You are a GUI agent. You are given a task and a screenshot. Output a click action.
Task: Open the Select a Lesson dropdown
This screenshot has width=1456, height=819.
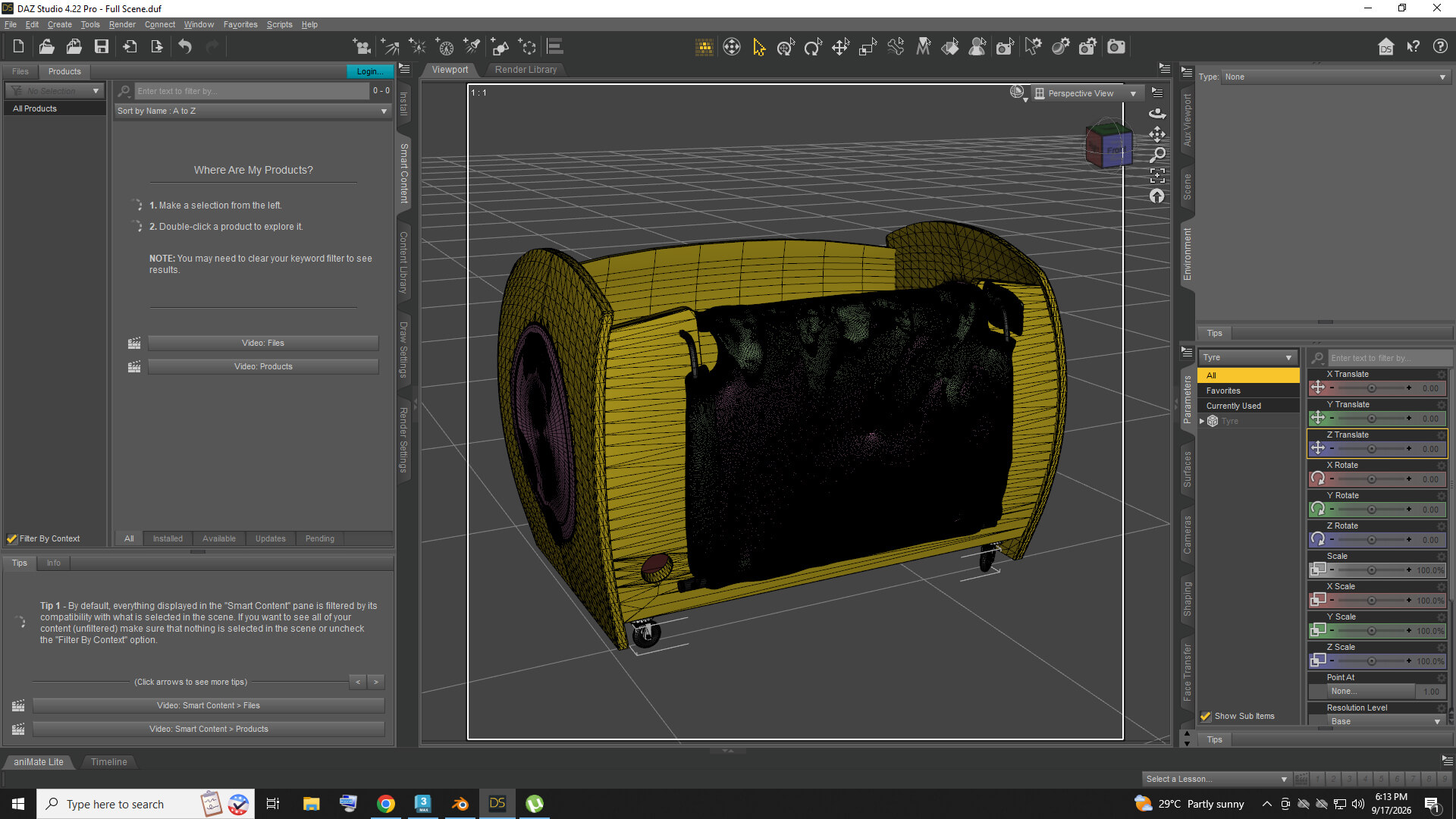[1216, 779]
